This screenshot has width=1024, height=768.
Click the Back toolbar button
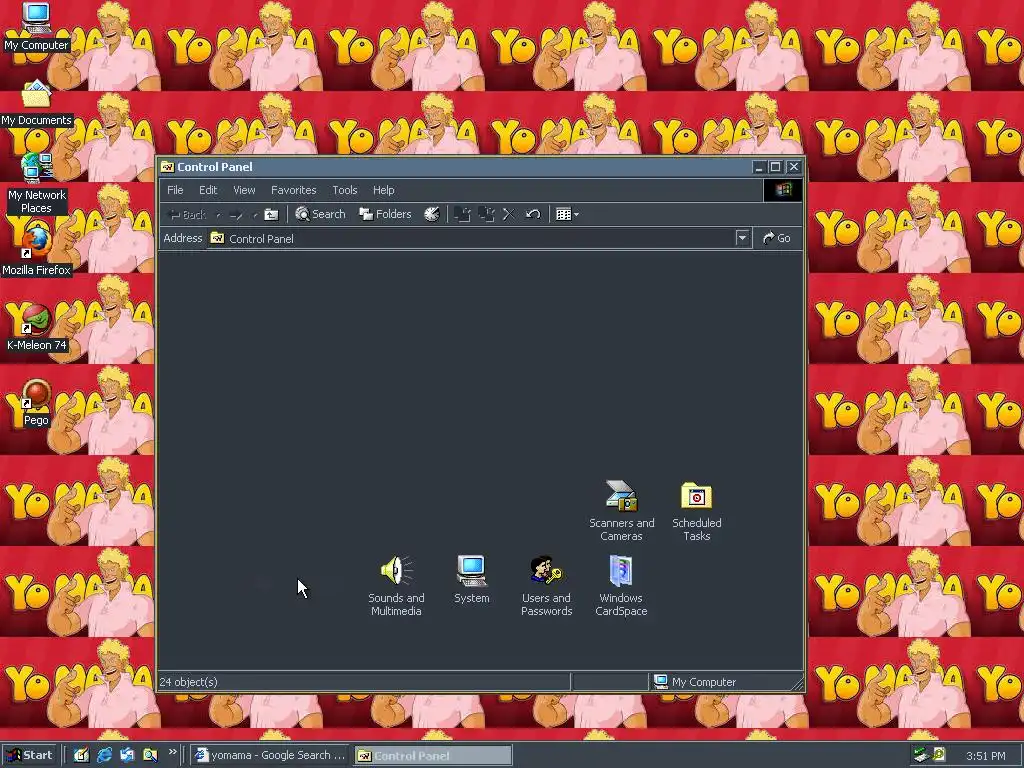pyautogui.click(x=187, y=214)
